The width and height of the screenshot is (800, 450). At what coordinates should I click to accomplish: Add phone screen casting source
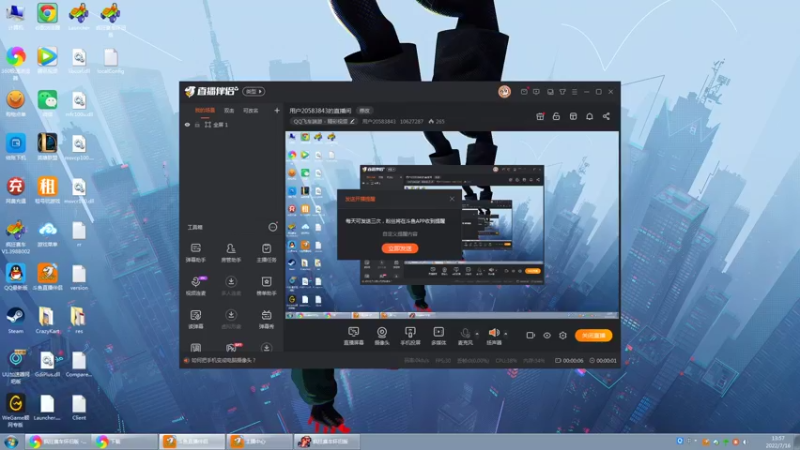pos(410,336)
